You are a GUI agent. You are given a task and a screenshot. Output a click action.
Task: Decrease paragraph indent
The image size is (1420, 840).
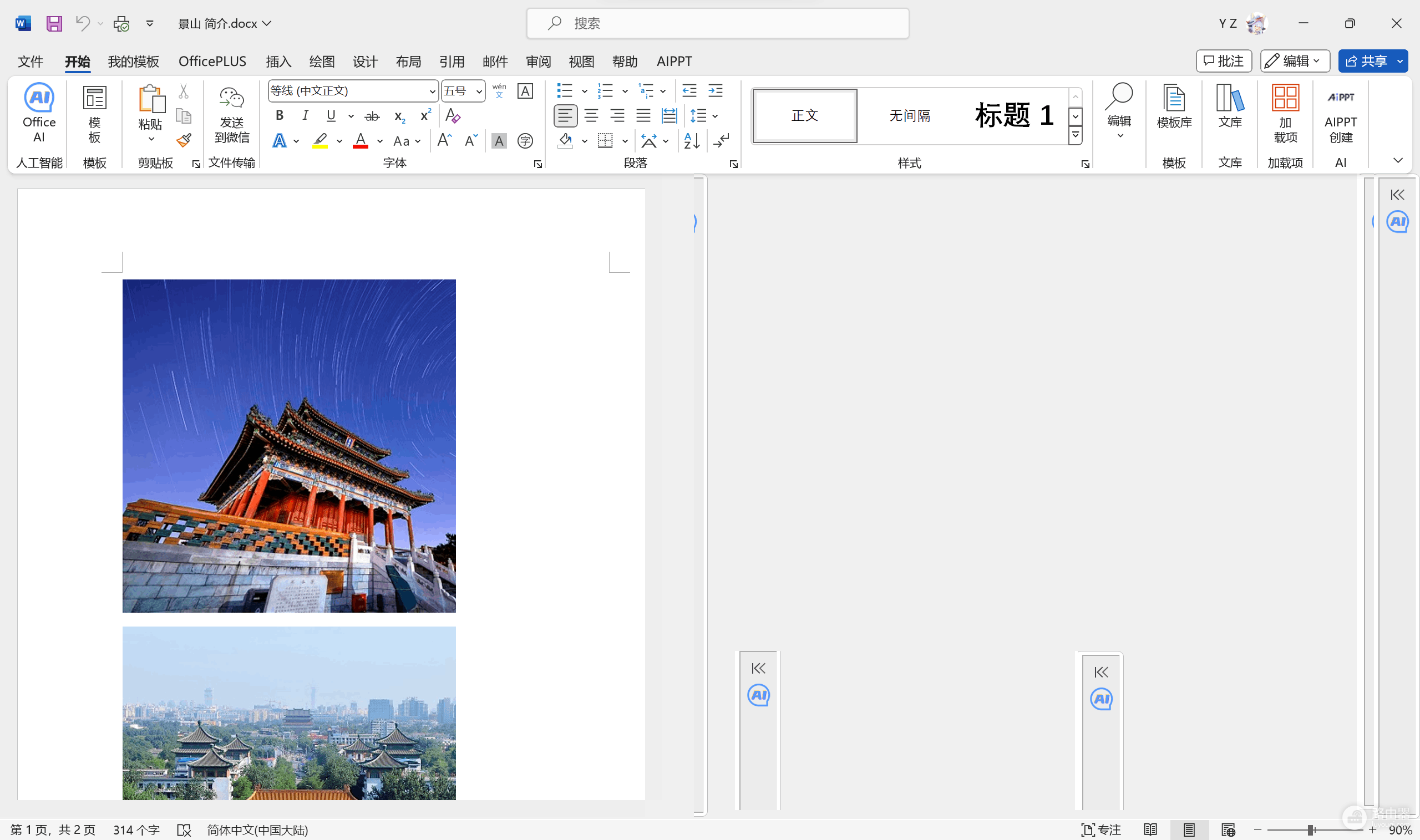pos(689,90)
